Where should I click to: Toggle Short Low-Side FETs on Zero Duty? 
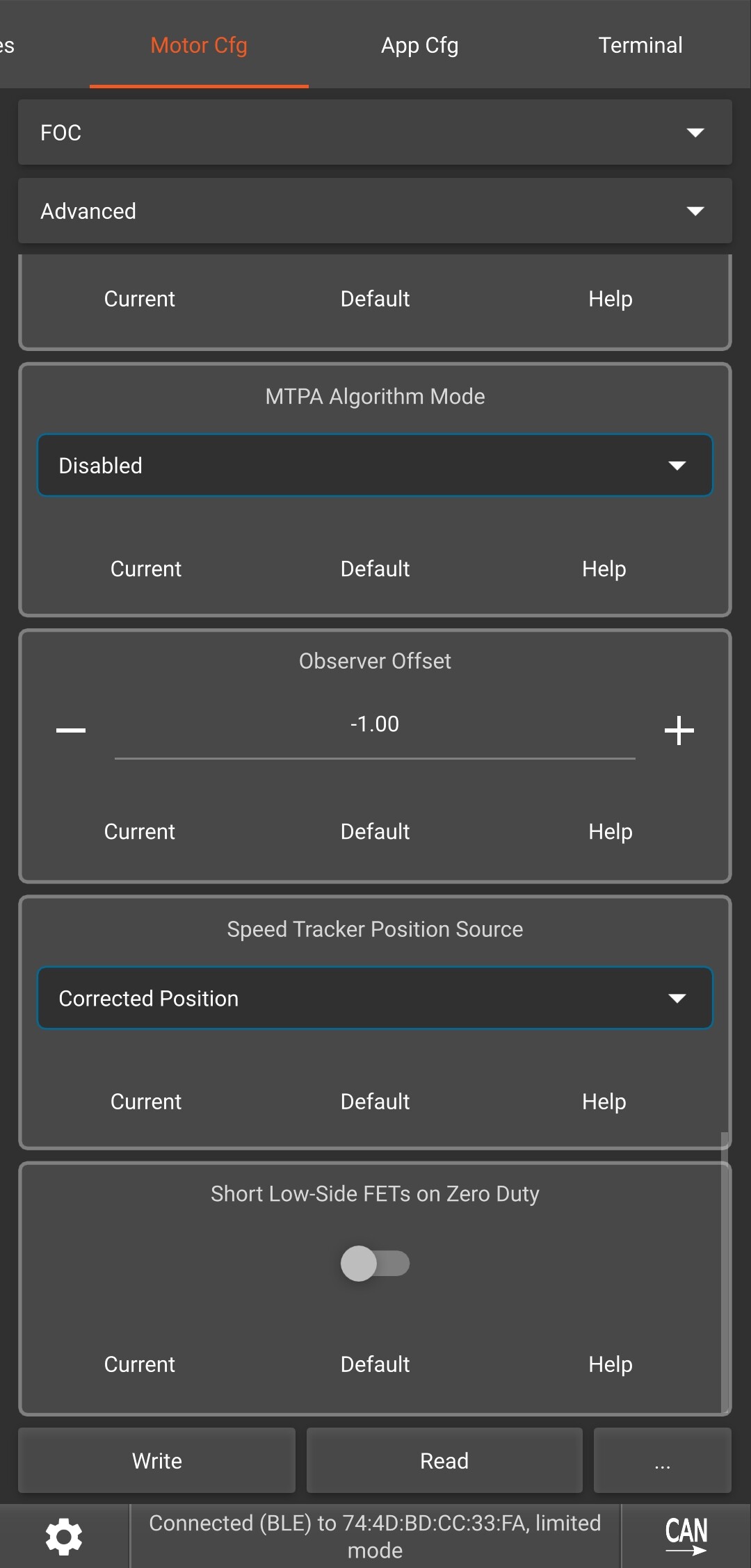(375, 1263)
